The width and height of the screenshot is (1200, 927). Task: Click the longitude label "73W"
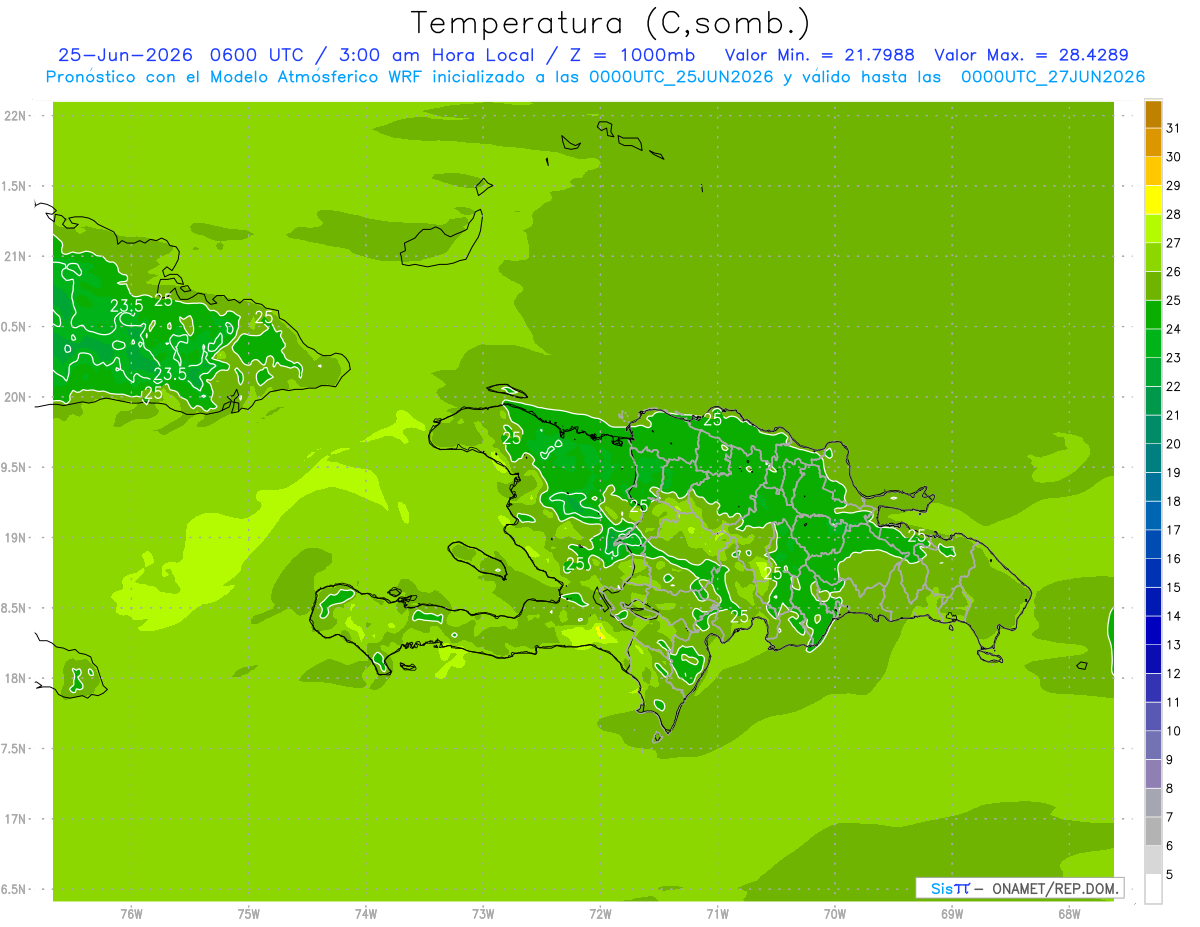483,913
